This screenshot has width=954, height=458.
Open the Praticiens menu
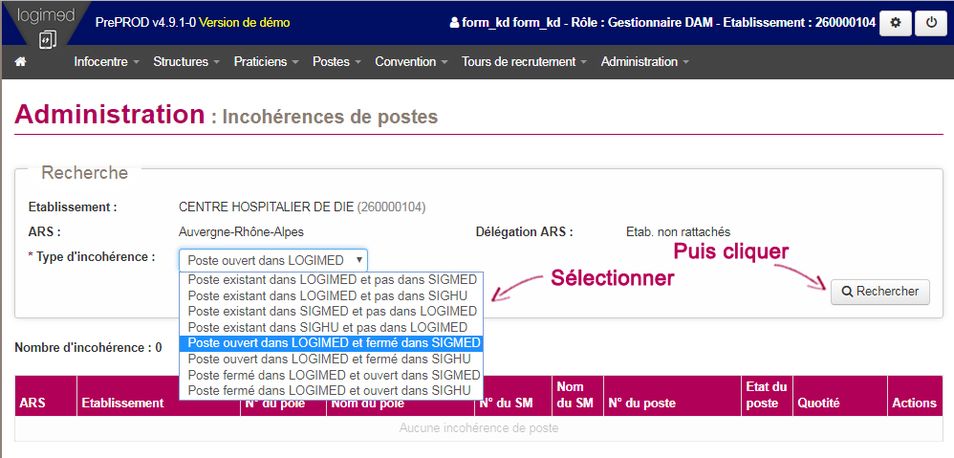(266, 61)
